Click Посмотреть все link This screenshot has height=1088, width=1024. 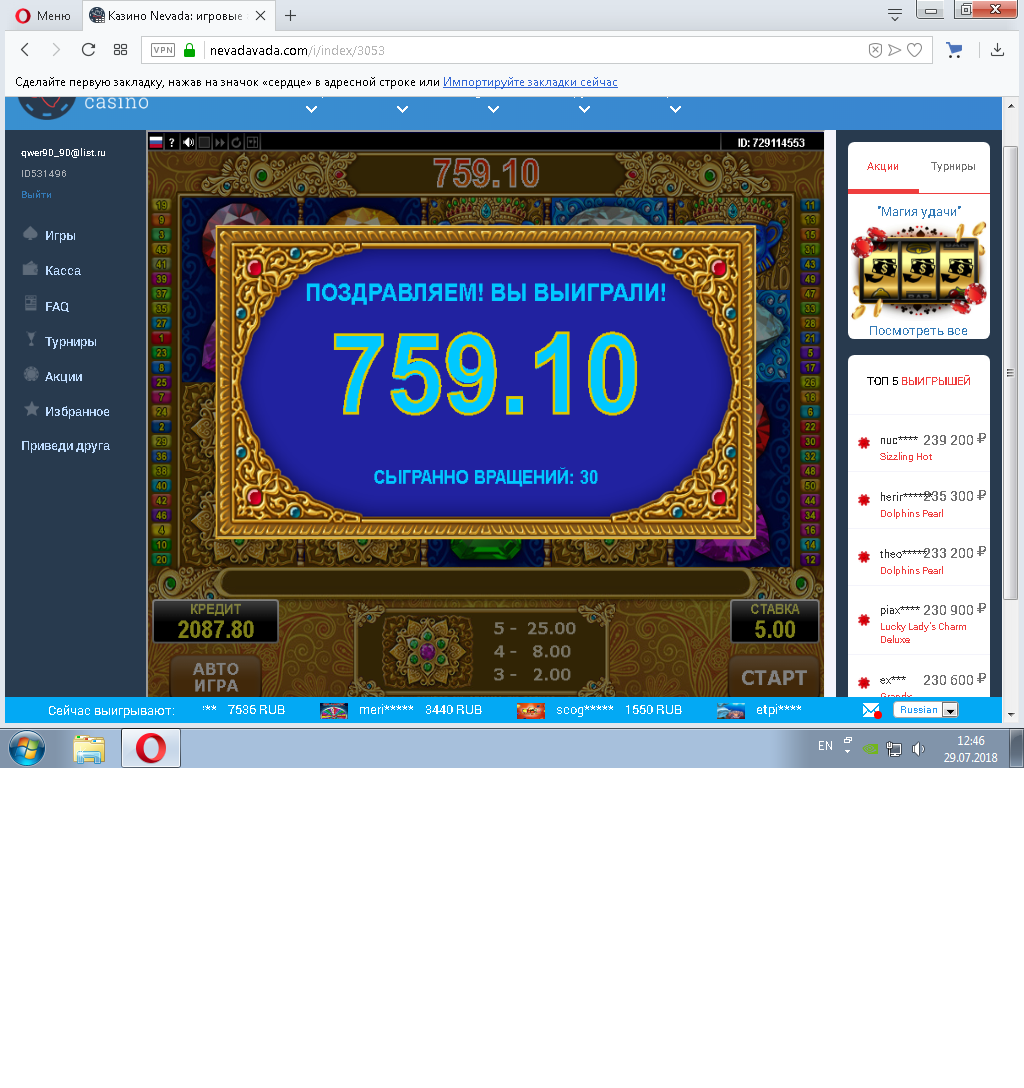918,330
